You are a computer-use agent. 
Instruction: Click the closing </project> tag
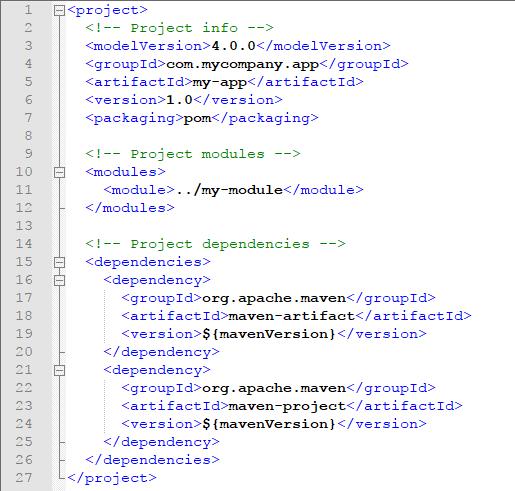[112, 478]
